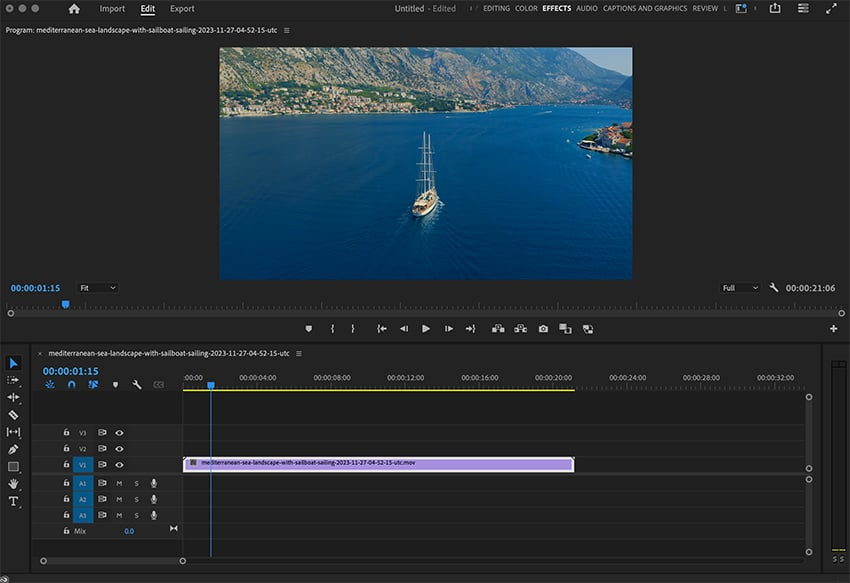This screenshot has width=850, height=583.
Task: Click the Mix track audio level value
Action: tap(129, 530)
